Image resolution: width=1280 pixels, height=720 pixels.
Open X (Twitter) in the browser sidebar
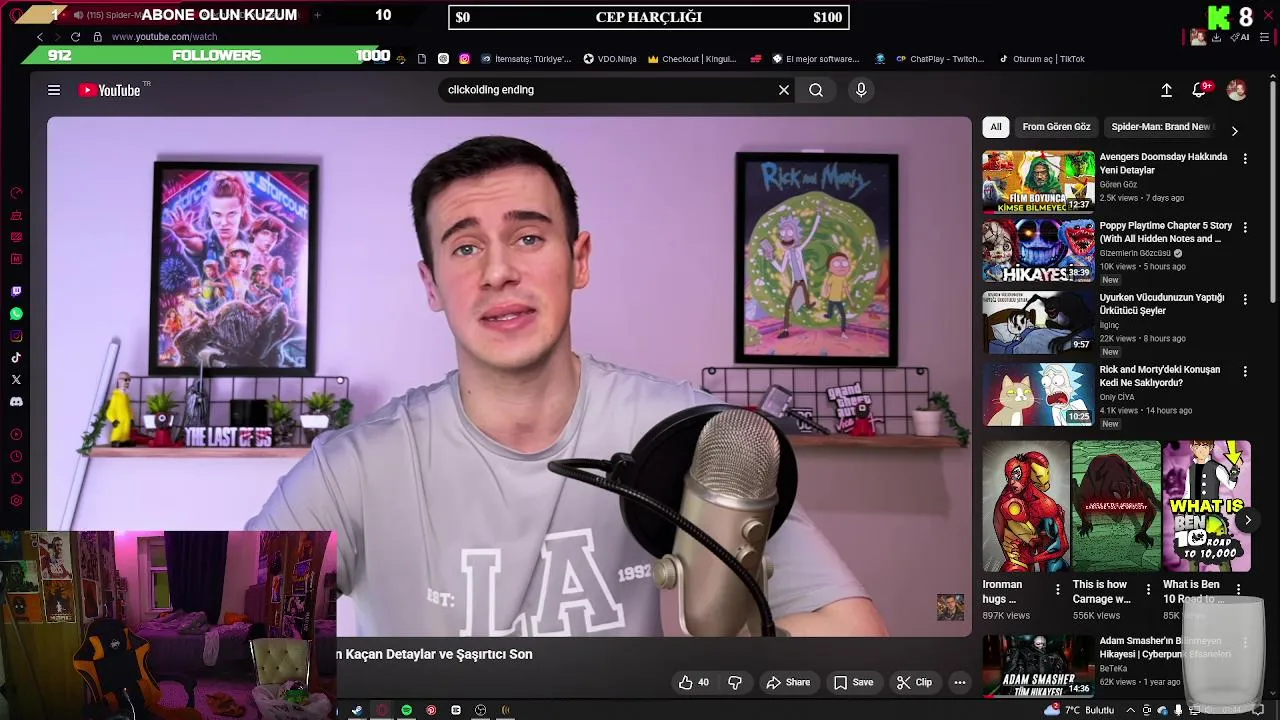[16, 380]
